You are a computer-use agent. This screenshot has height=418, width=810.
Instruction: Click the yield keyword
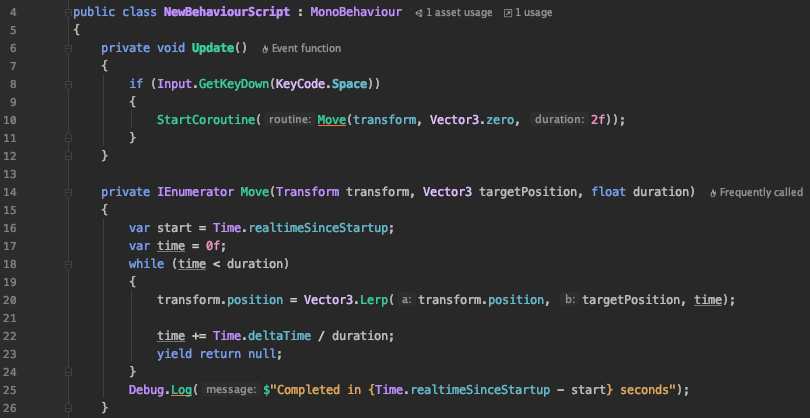[174, 353]
